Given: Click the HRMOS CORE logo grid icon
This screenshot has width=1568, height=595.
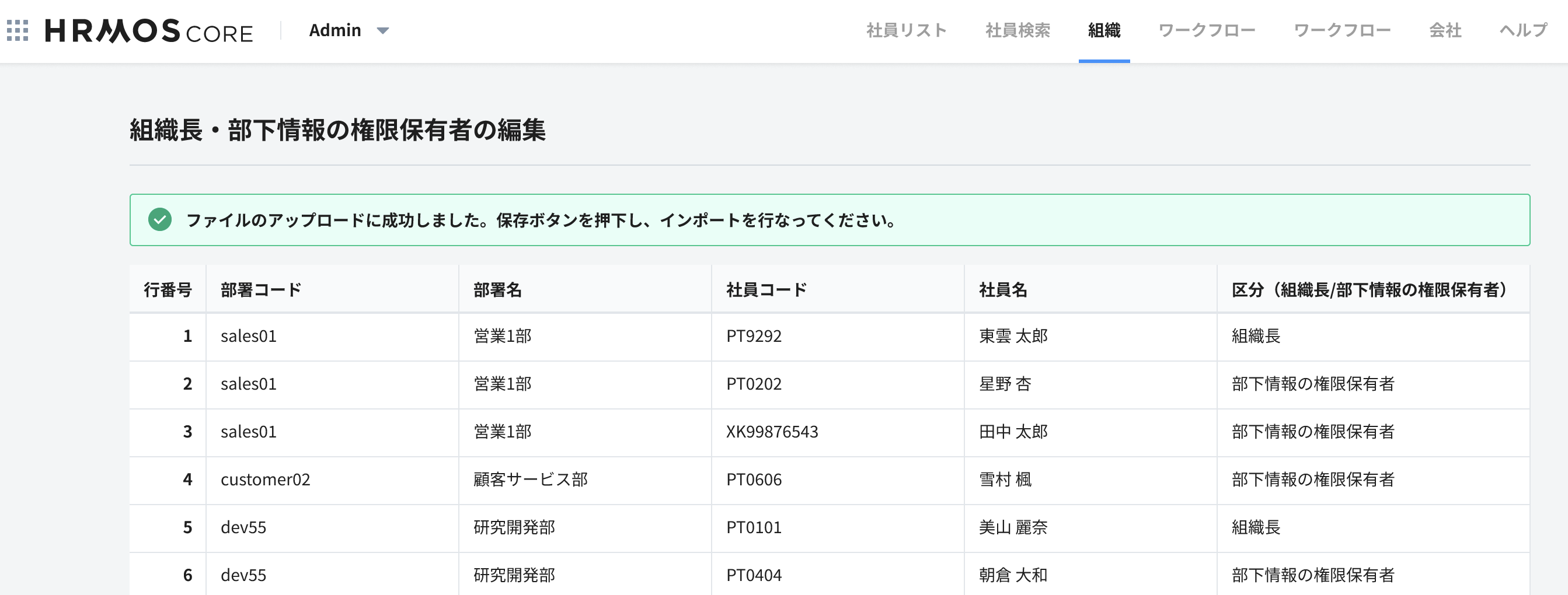Looking at the screenshot, I should click(18, 30).
